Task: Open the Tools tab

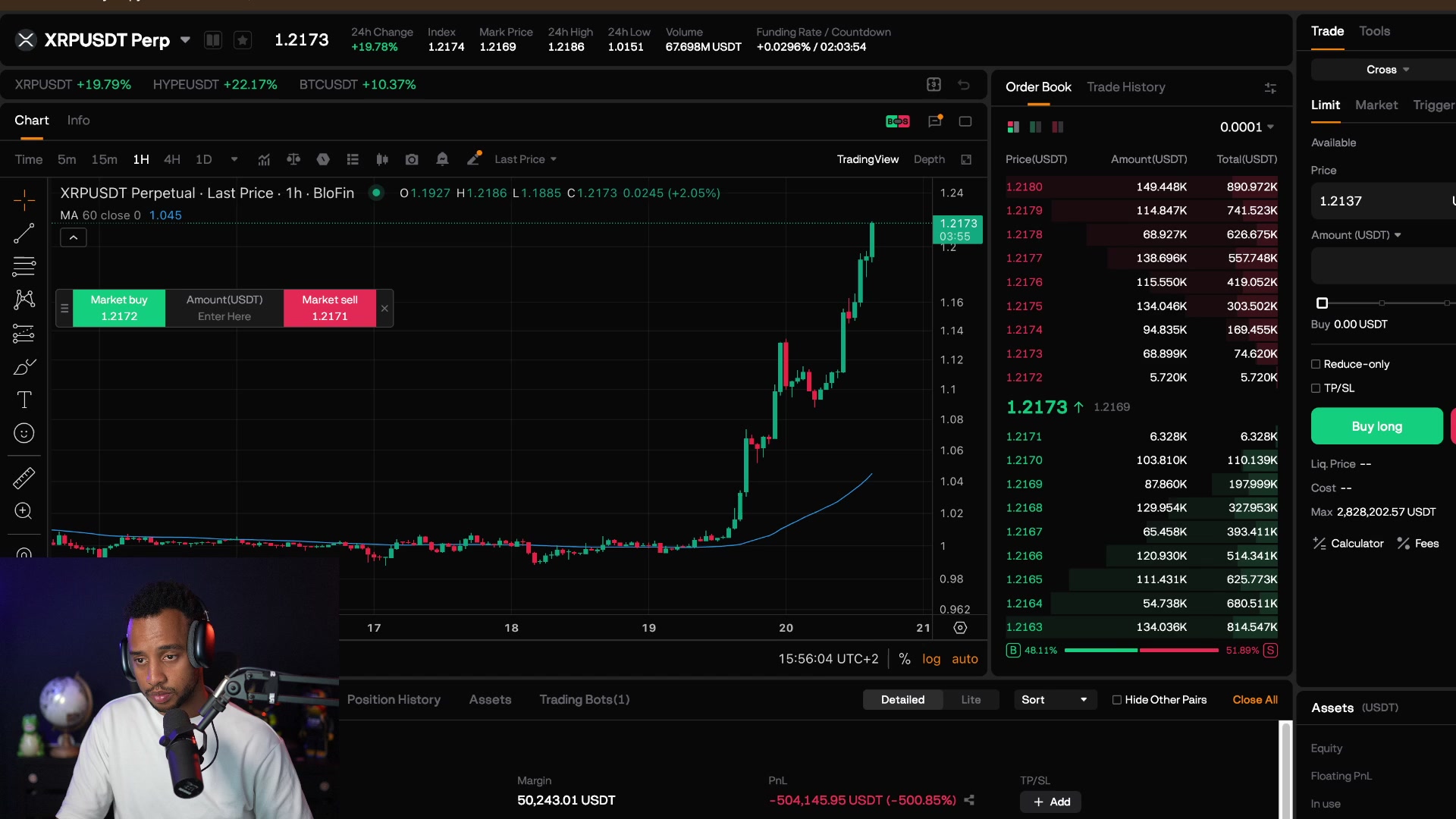Action: coord(1374,31)
